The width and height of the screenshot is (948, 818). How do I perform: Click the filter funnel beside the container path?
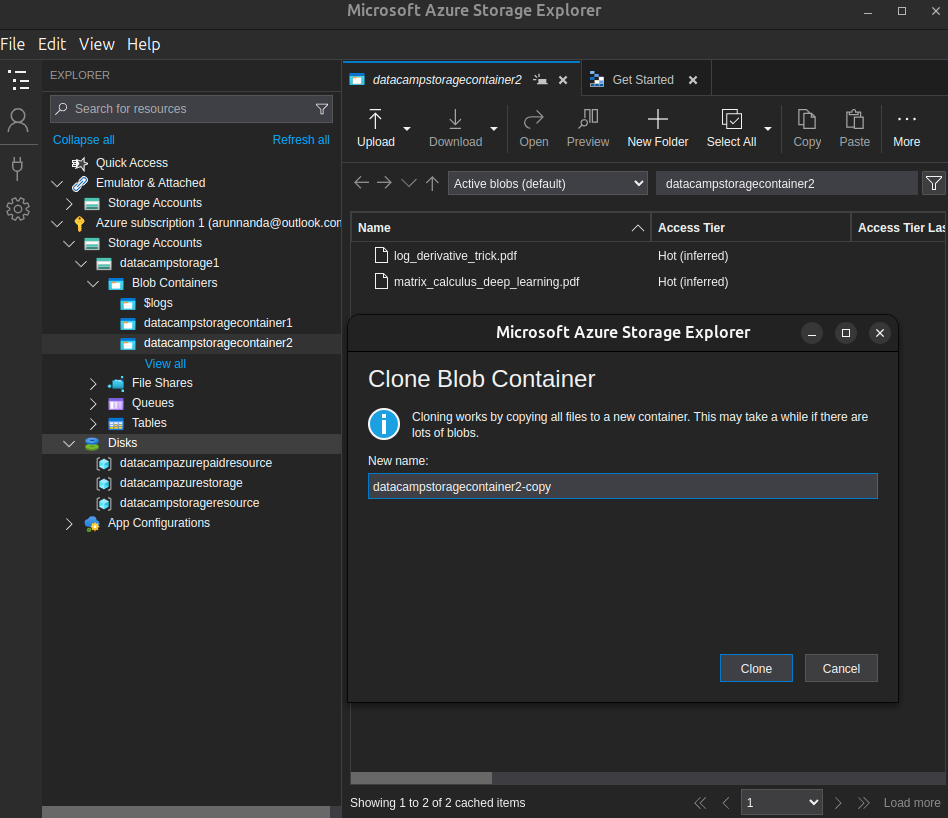pos(933,183)
